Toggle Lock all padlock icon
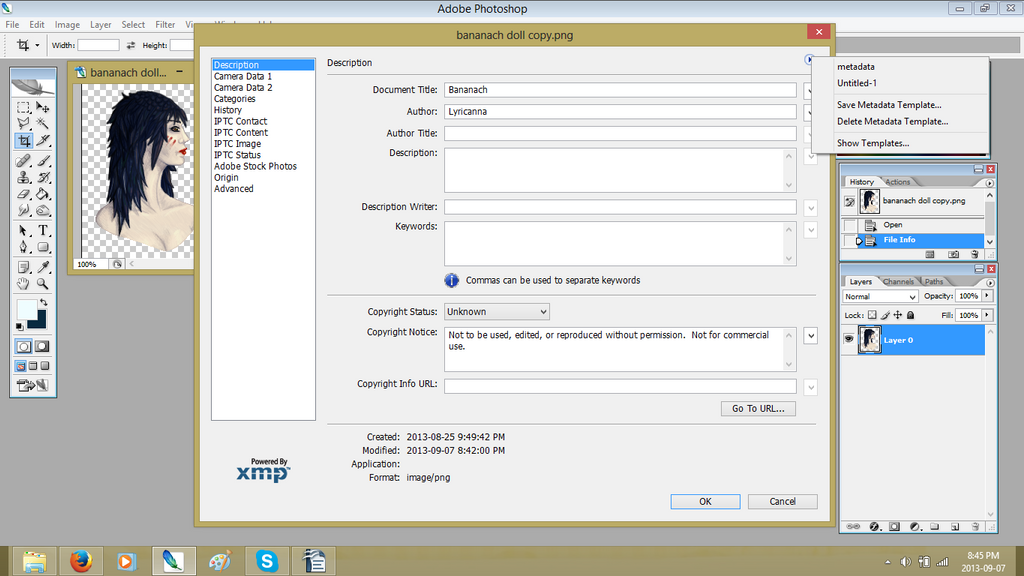Screen dimensions: 1024x576 [x=910, y=315]
